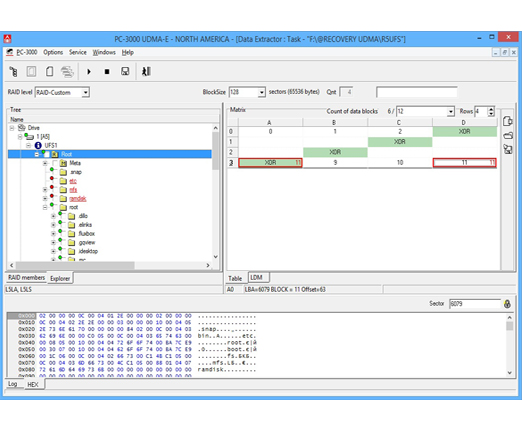Select the XOR cell in row 0

coord(464,132)
